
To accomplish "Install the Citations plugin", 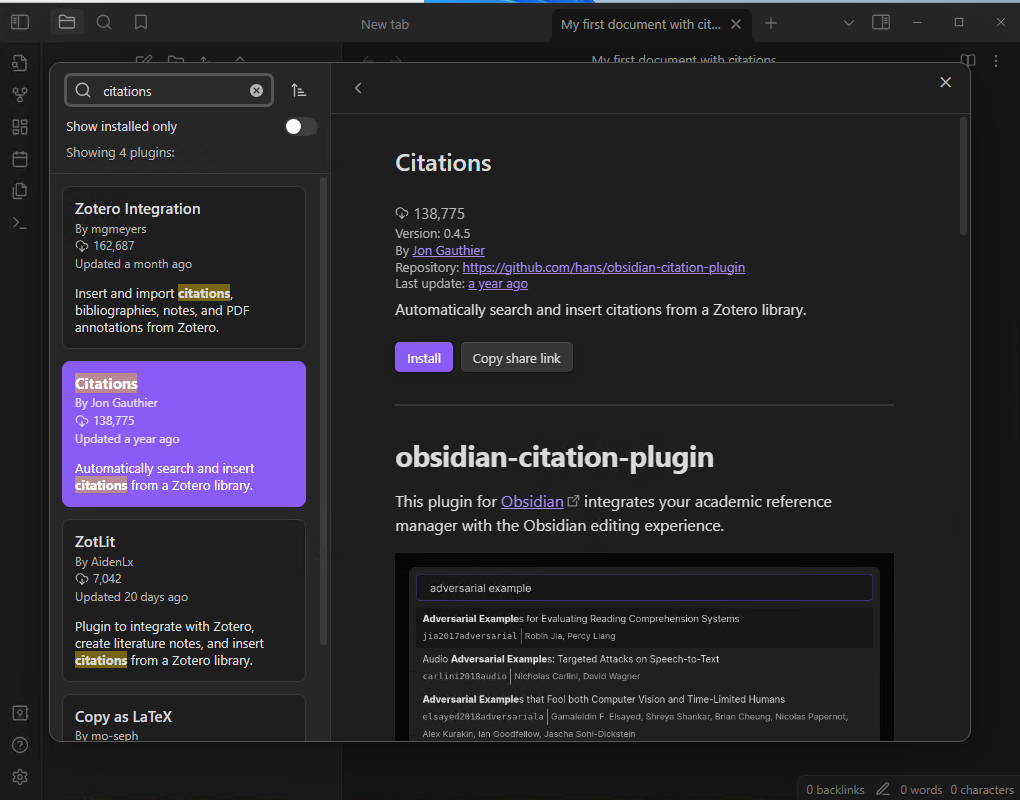I will pos(423,358).
